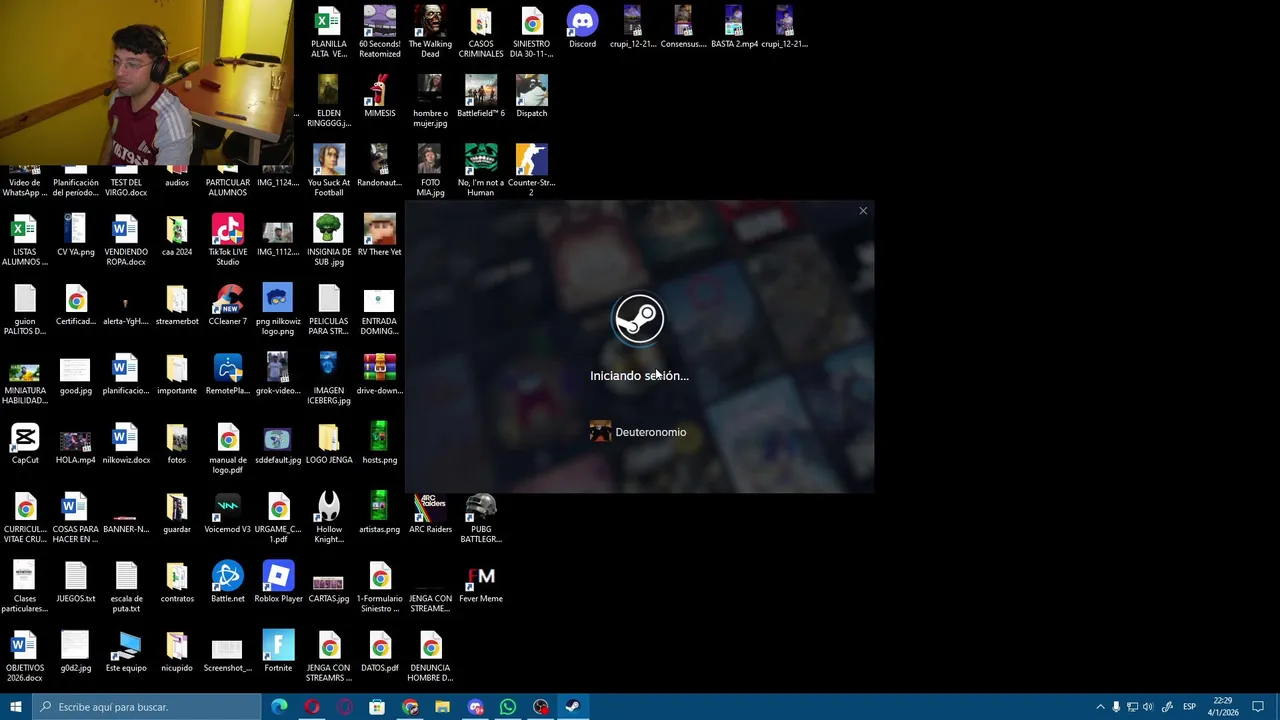Launch the Battle.net shortcut
Image resolution: width=1280 pixels, height=720 pixels.
coord(227,582)
